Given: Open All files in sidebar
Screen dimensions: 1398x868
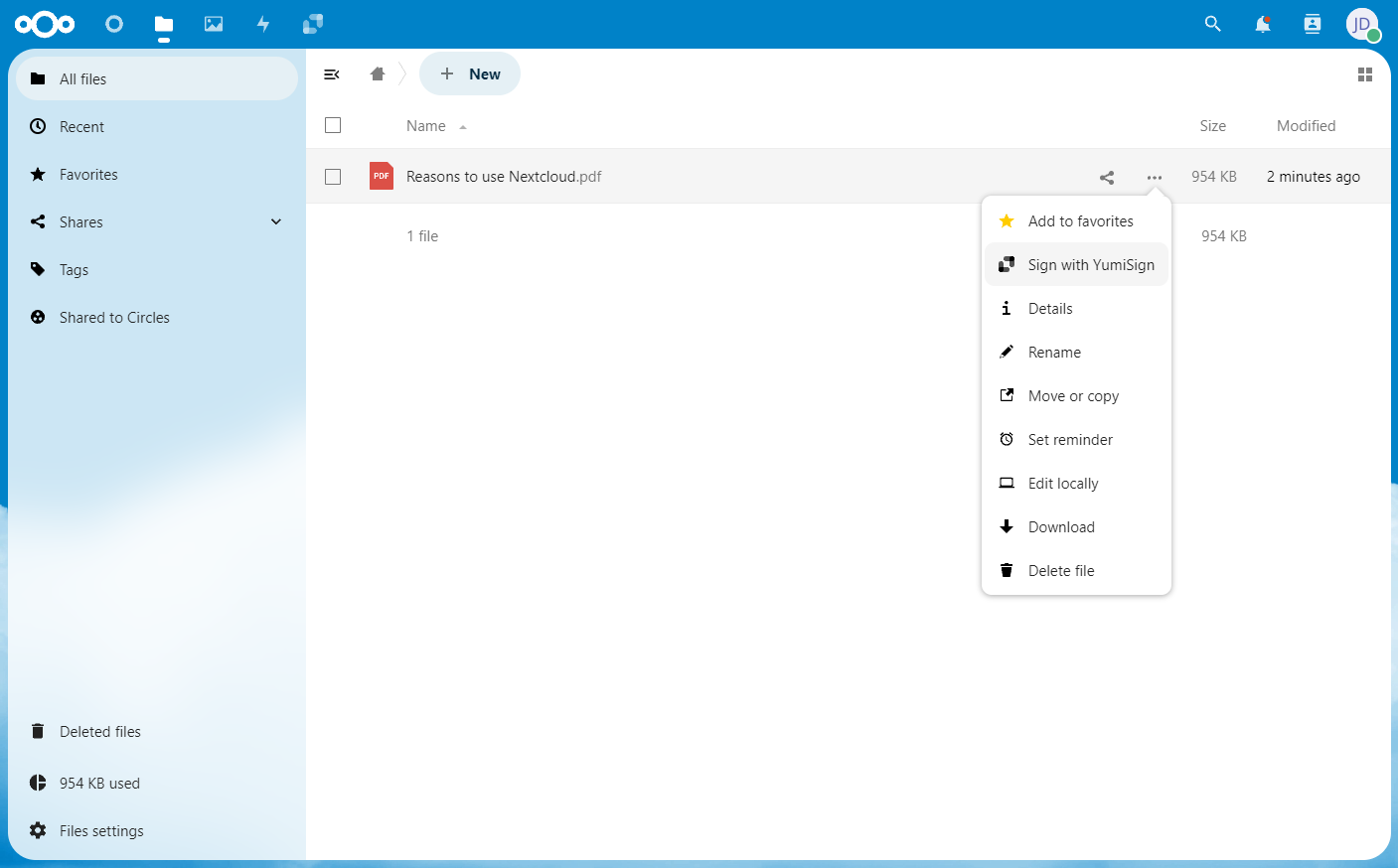Looking at the screenshot, I should coord(157,79).
